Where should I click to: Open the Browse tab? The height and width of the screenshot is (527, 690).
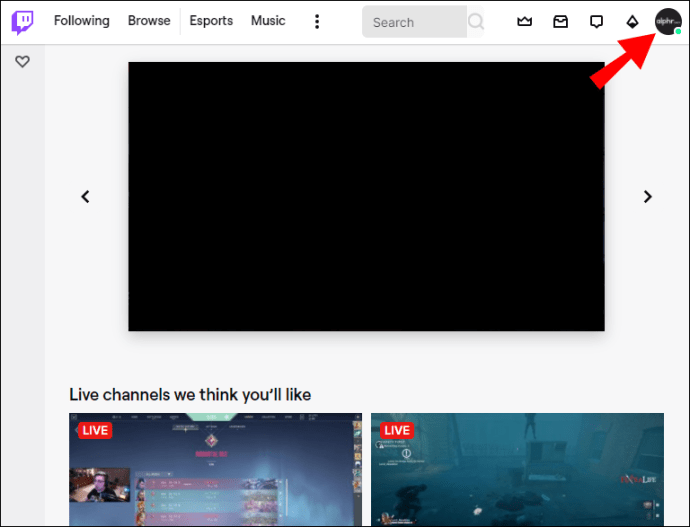coord(149,21)
